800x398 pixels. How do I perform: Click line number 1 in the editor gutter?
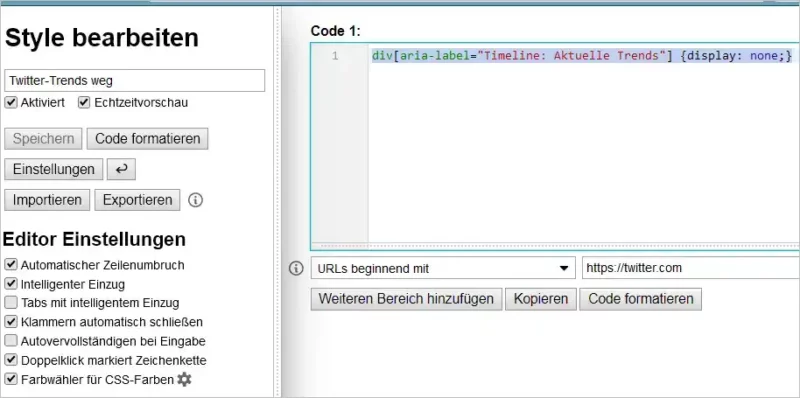point(335,56)
